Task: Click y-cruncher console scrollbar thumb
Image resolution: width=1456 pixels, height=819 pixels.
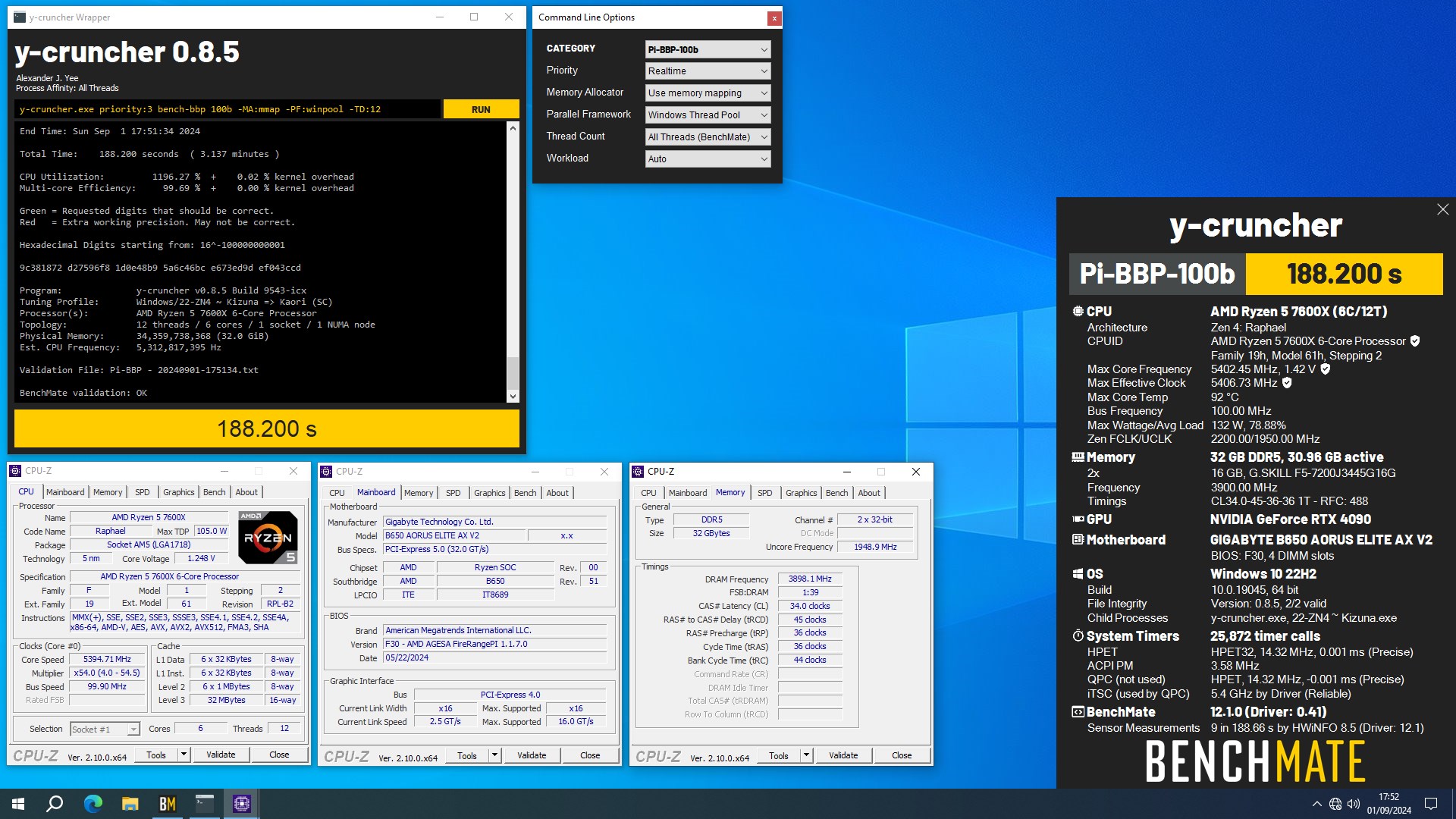Action: click(x=513, y=373)
